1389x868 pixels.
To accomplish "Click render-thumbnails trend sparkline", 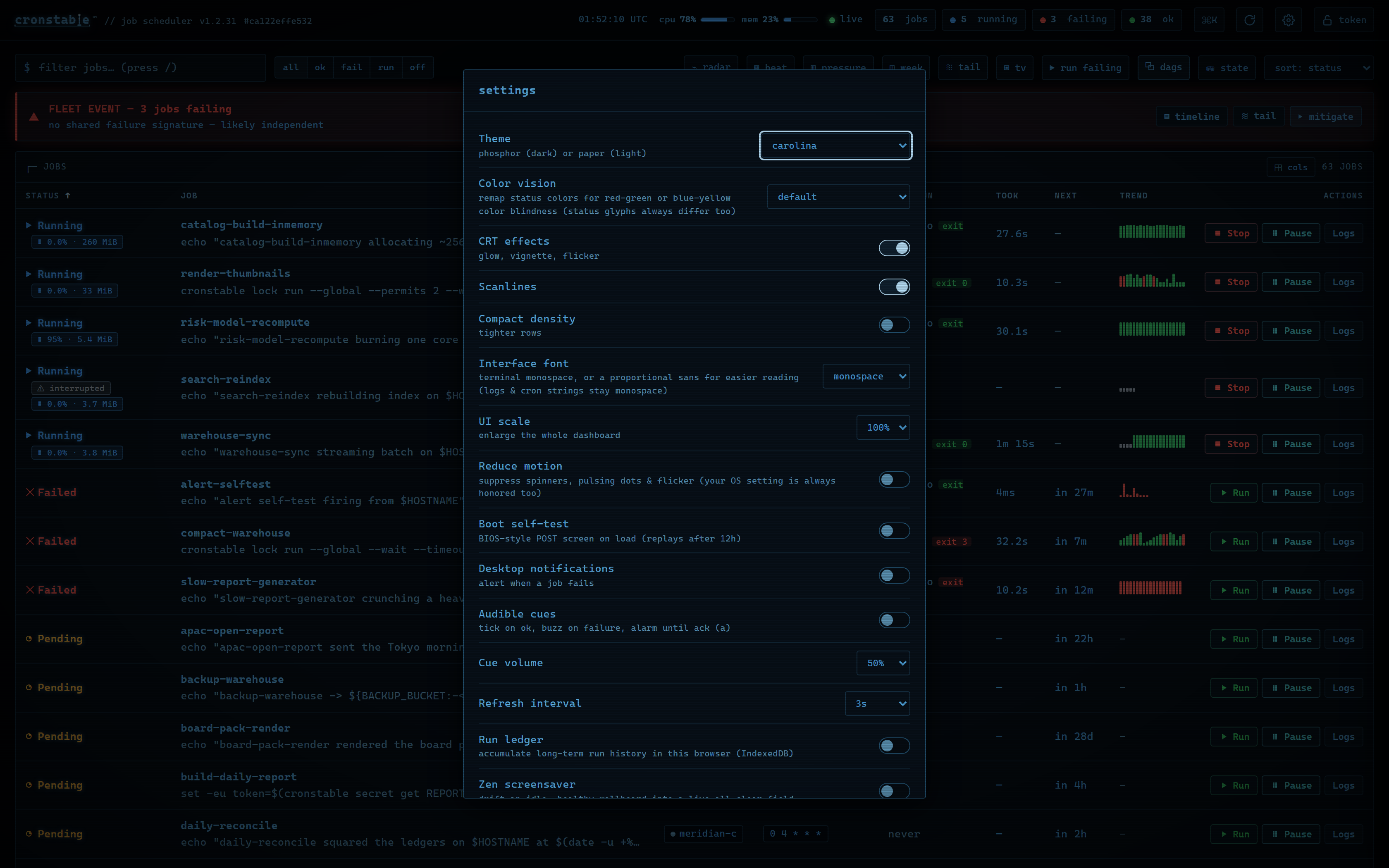I will 1151,281.
